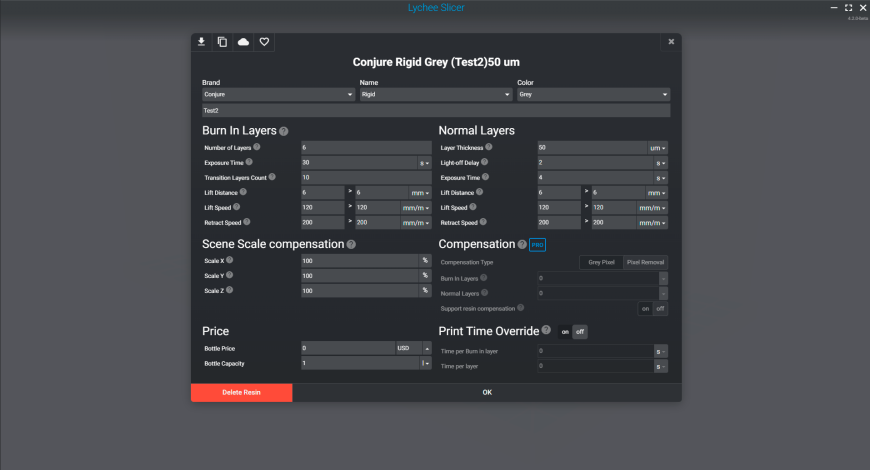870x470 pixels.
Task: Open help for Burn In Layers heading
Action: click(x=284, y=132)
